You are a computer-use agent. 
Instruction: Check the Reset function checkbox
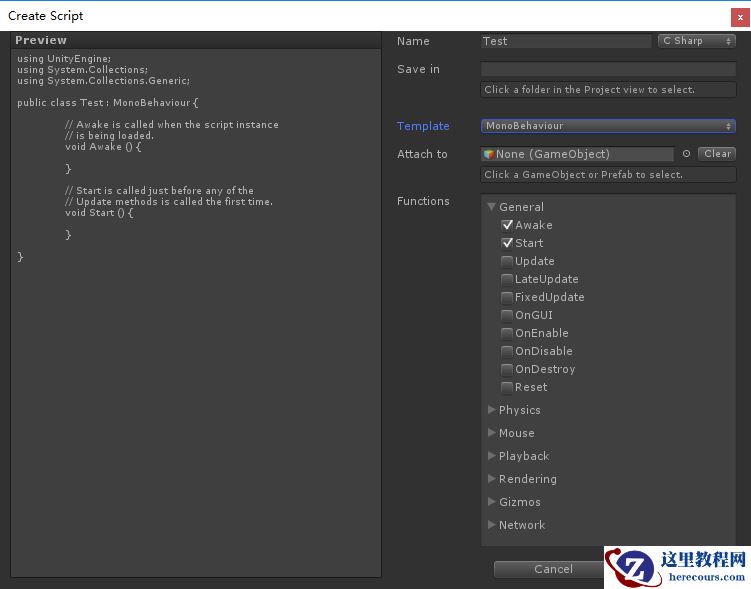click(x=507, y=387)
